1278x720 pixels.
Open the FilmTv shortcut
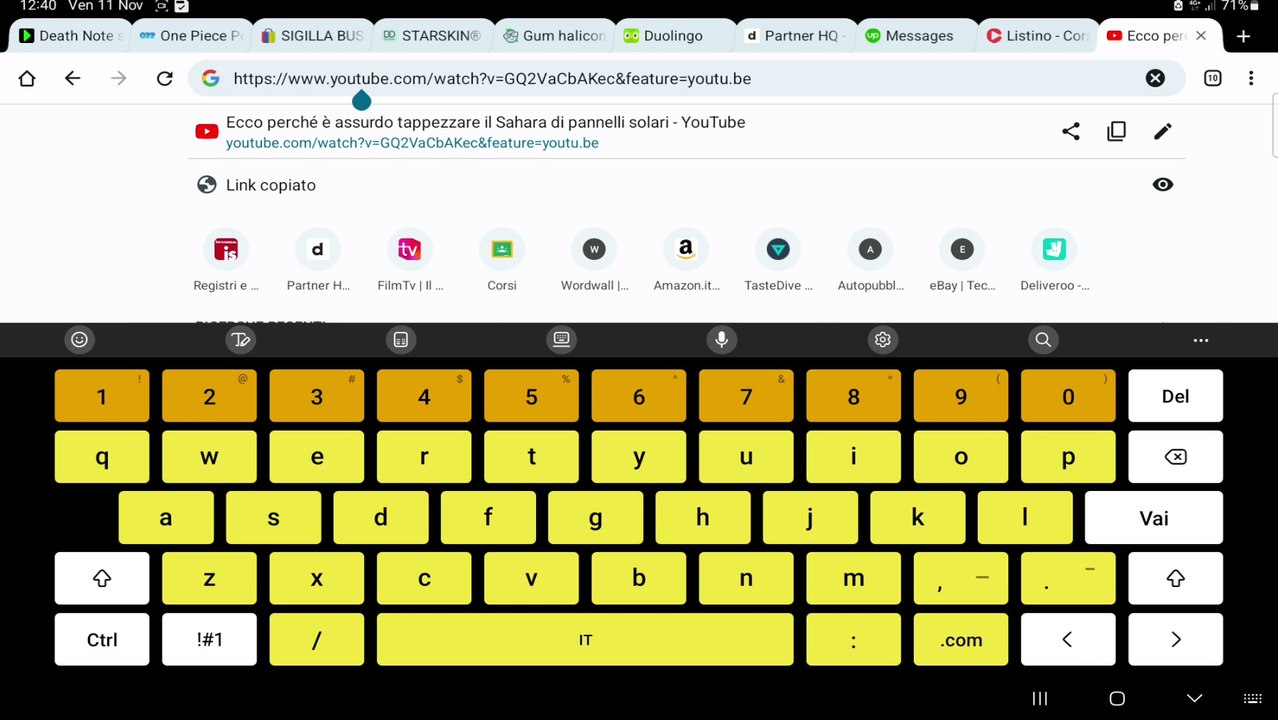click(410, 262)
